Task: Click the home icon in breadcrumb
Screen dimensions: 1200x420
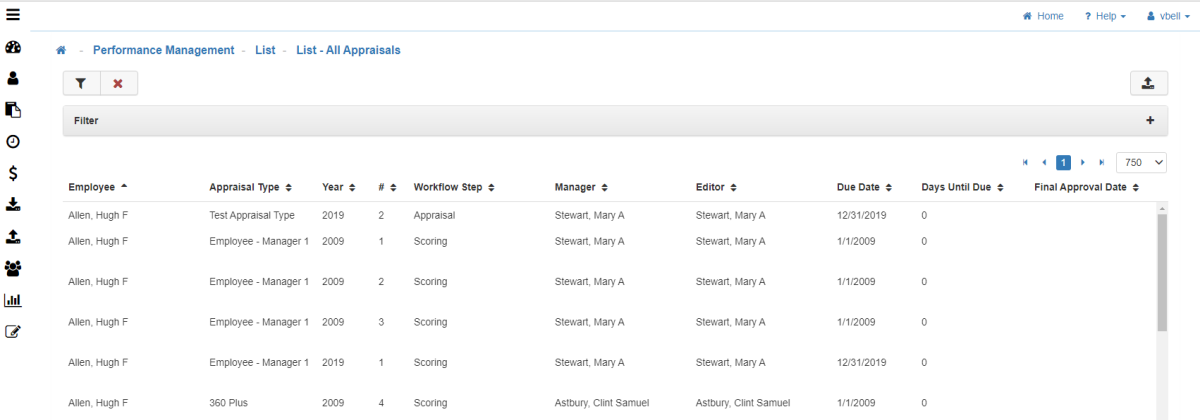Action: tap(61, 50)
